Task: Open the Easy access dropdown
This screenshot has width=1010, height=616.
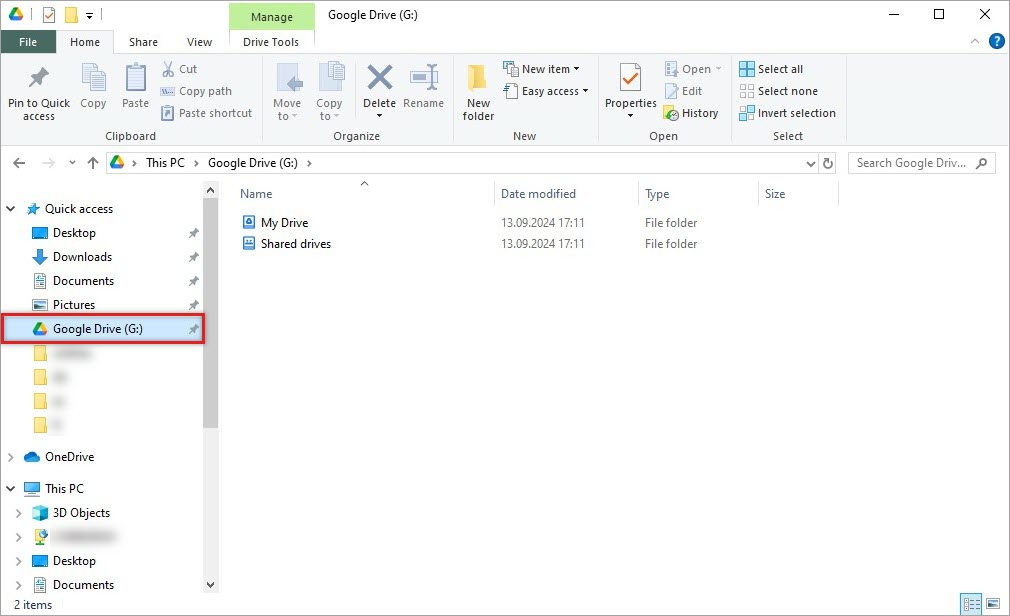Action: click(x=586, y=91)
